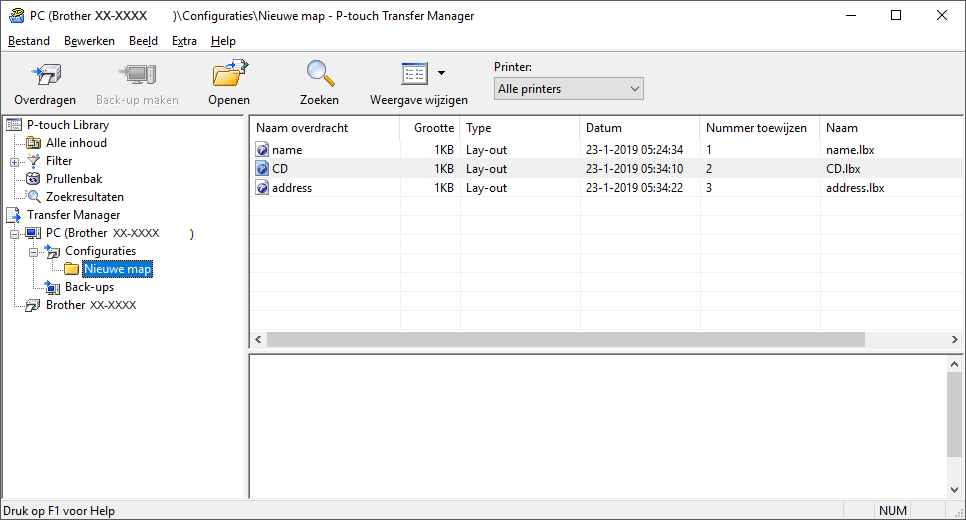Select the Filter tree item
This screenshot has height=520, width=966.
click(59, 161)
